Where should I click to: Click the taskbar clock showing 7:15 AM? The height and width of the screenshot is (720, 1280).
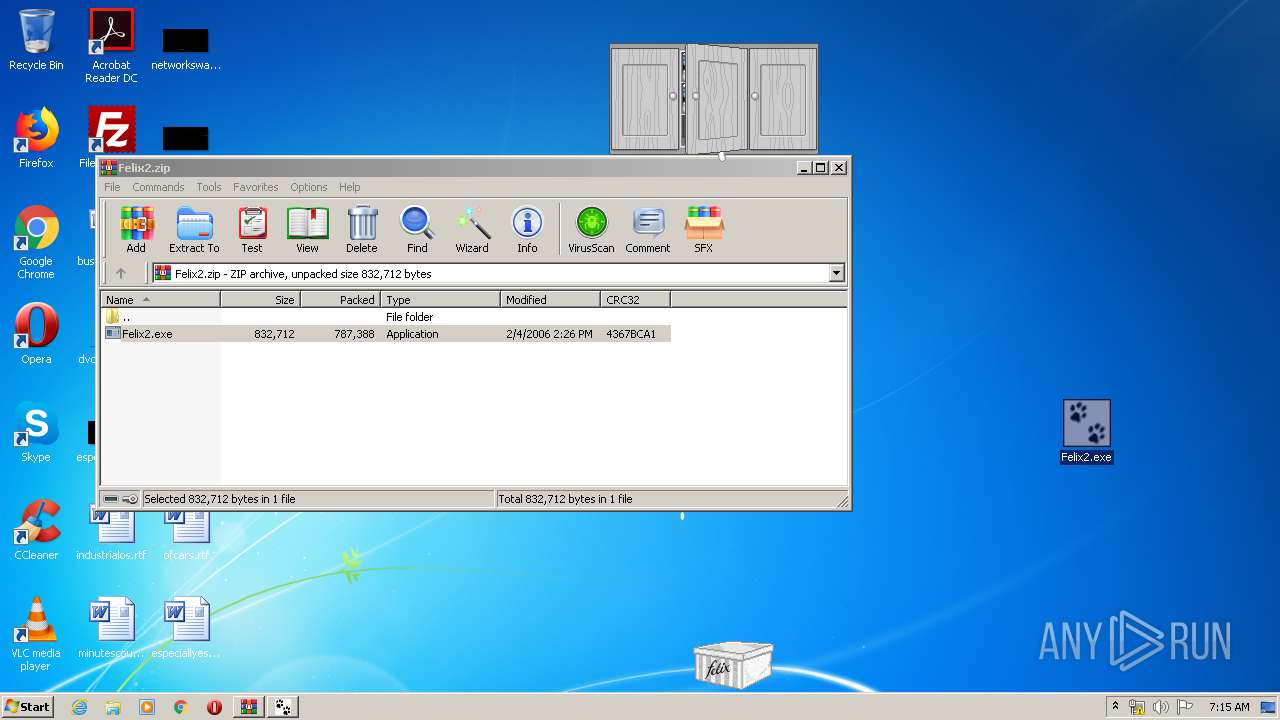click(1229, 707)
